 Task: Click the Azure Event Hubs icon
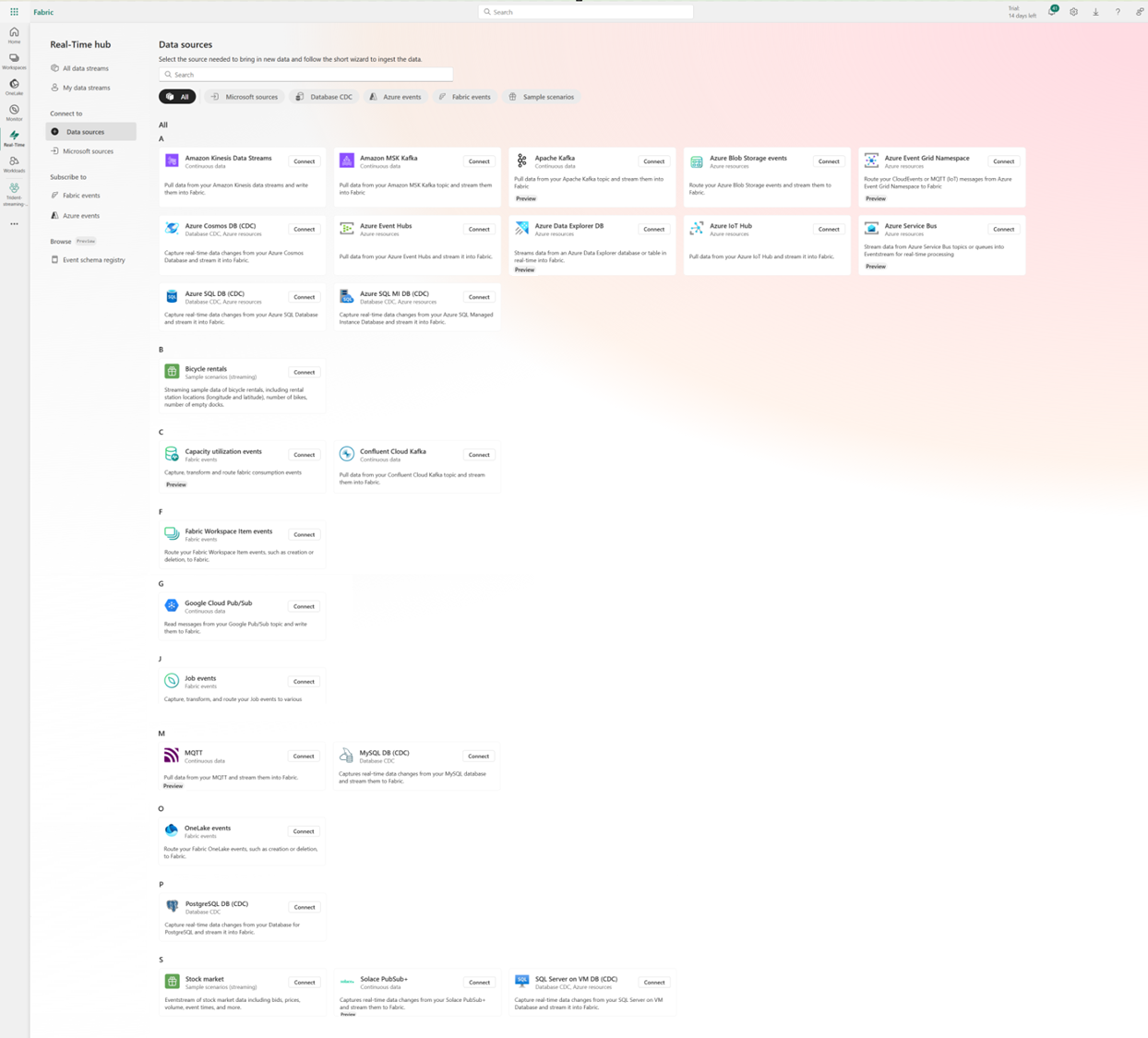click(347, 229)
